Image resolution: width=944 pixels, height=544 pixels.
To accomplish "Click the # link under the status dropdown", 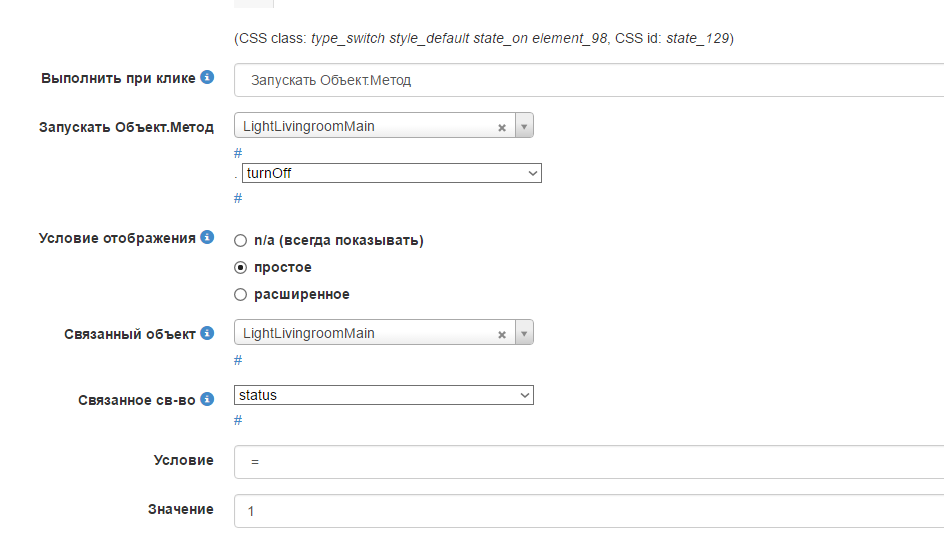I will (238, 420).
